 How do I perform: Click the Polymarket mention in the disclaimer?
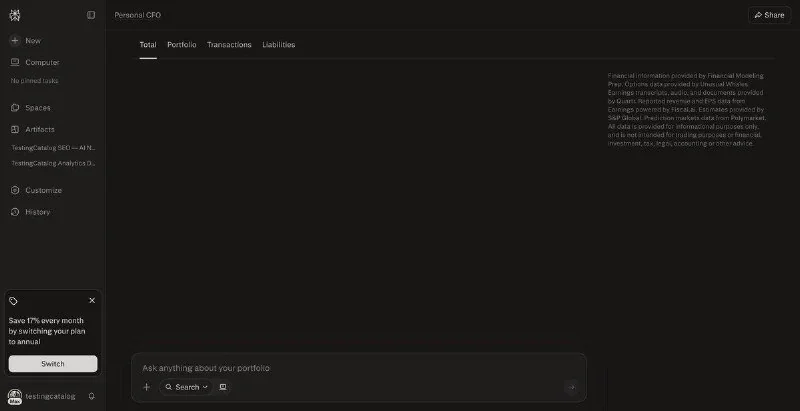pyautogui.click(x=748, y=118)
